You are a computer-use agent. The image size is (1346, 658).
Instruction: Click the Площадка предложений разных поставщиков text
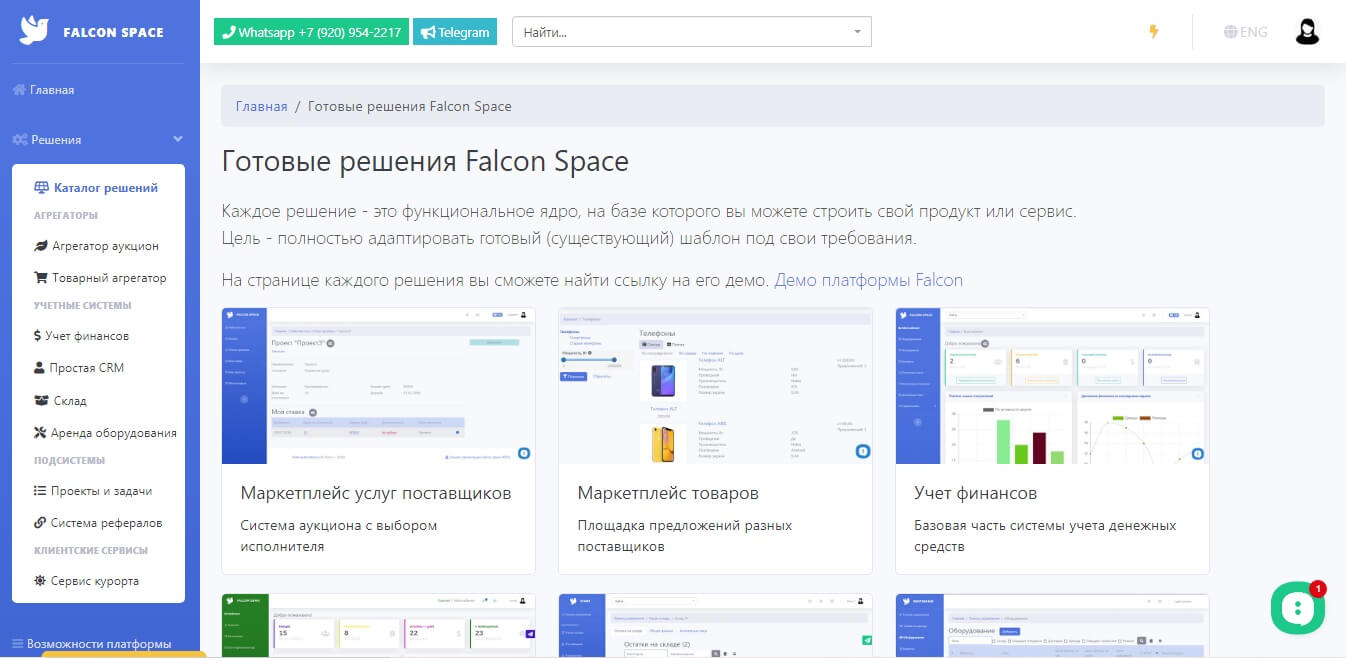click(x=685, y=536)
